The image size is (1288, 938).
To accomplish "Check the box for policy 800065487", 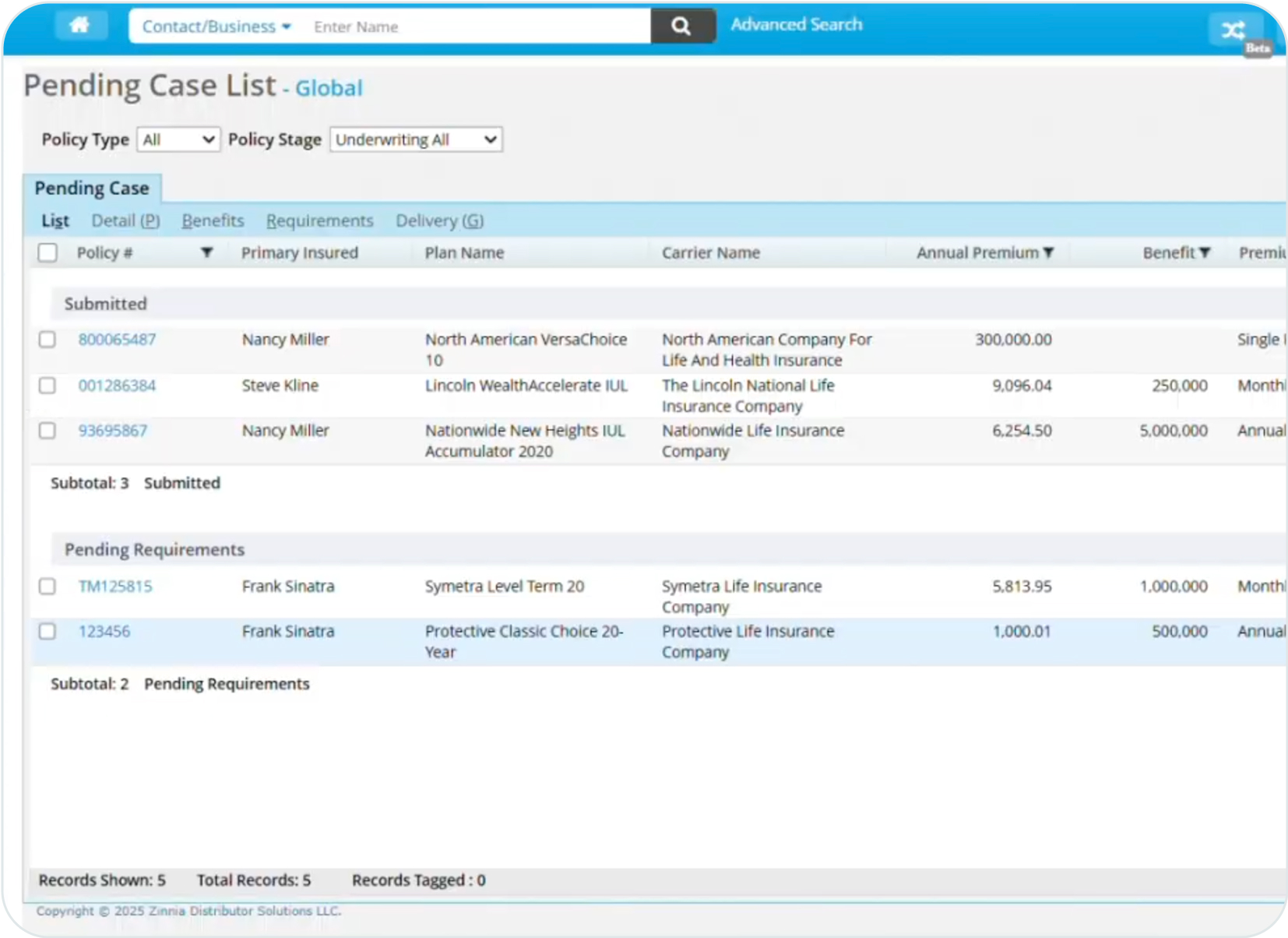I will [48, 340].
